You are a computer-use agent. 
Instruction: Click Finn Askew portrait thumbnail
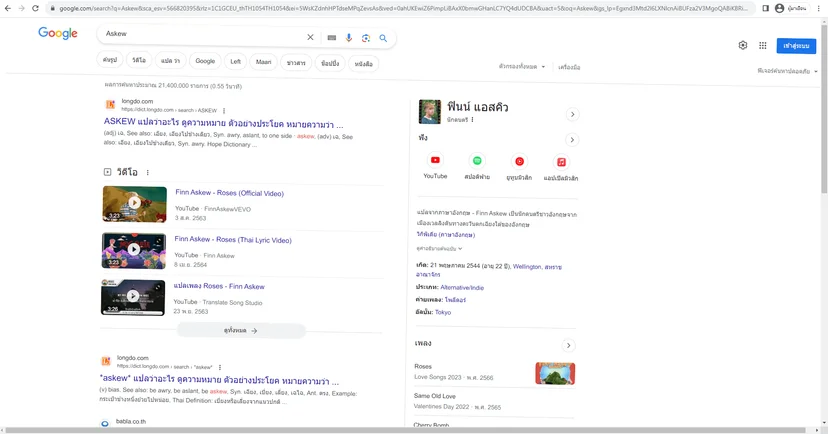coord(430,111)
